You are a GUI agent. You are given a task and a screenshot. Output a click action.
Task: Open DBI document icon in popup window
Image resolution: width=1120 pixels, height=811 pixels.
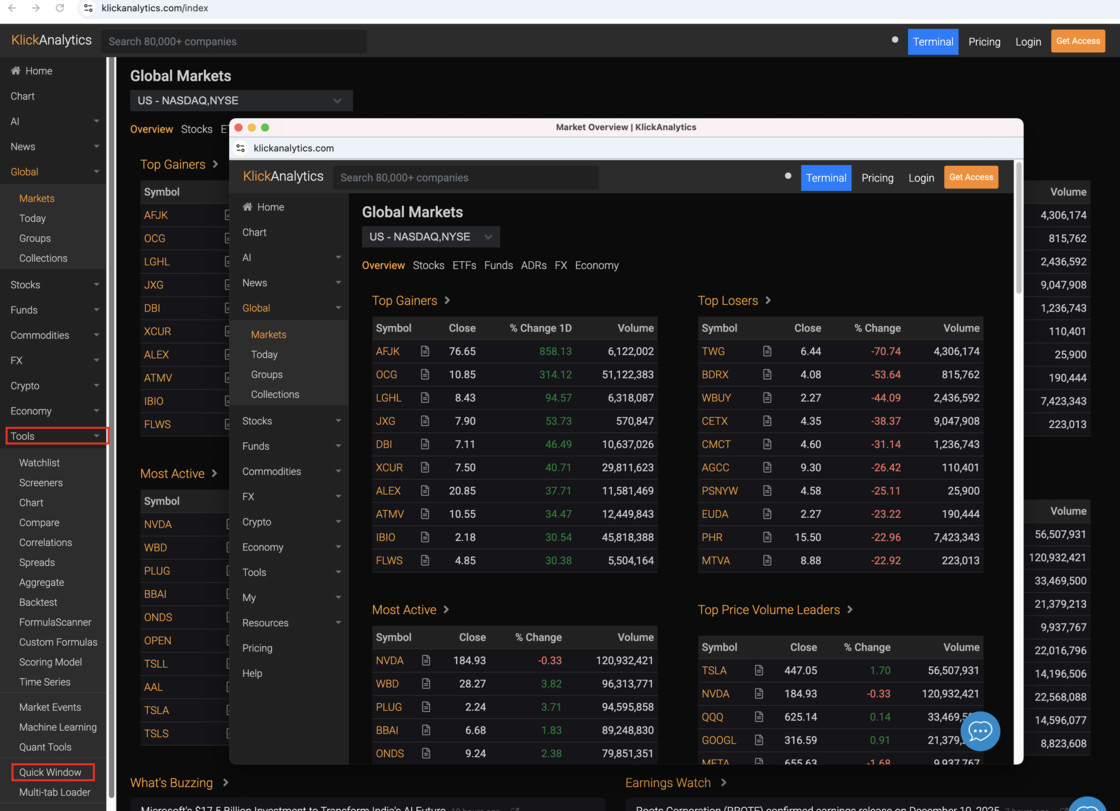[425, 444]
